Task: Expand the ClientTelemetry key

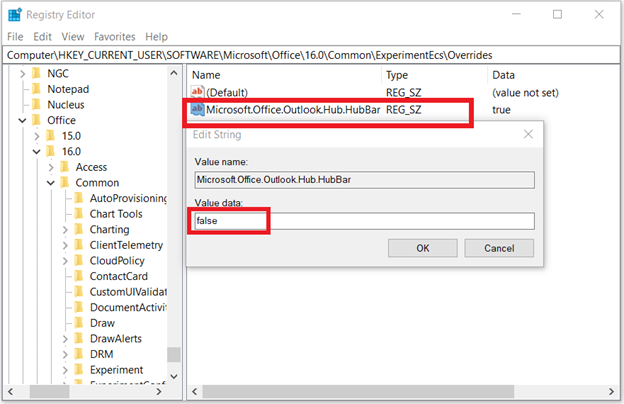Action: [x=65, y=245]
